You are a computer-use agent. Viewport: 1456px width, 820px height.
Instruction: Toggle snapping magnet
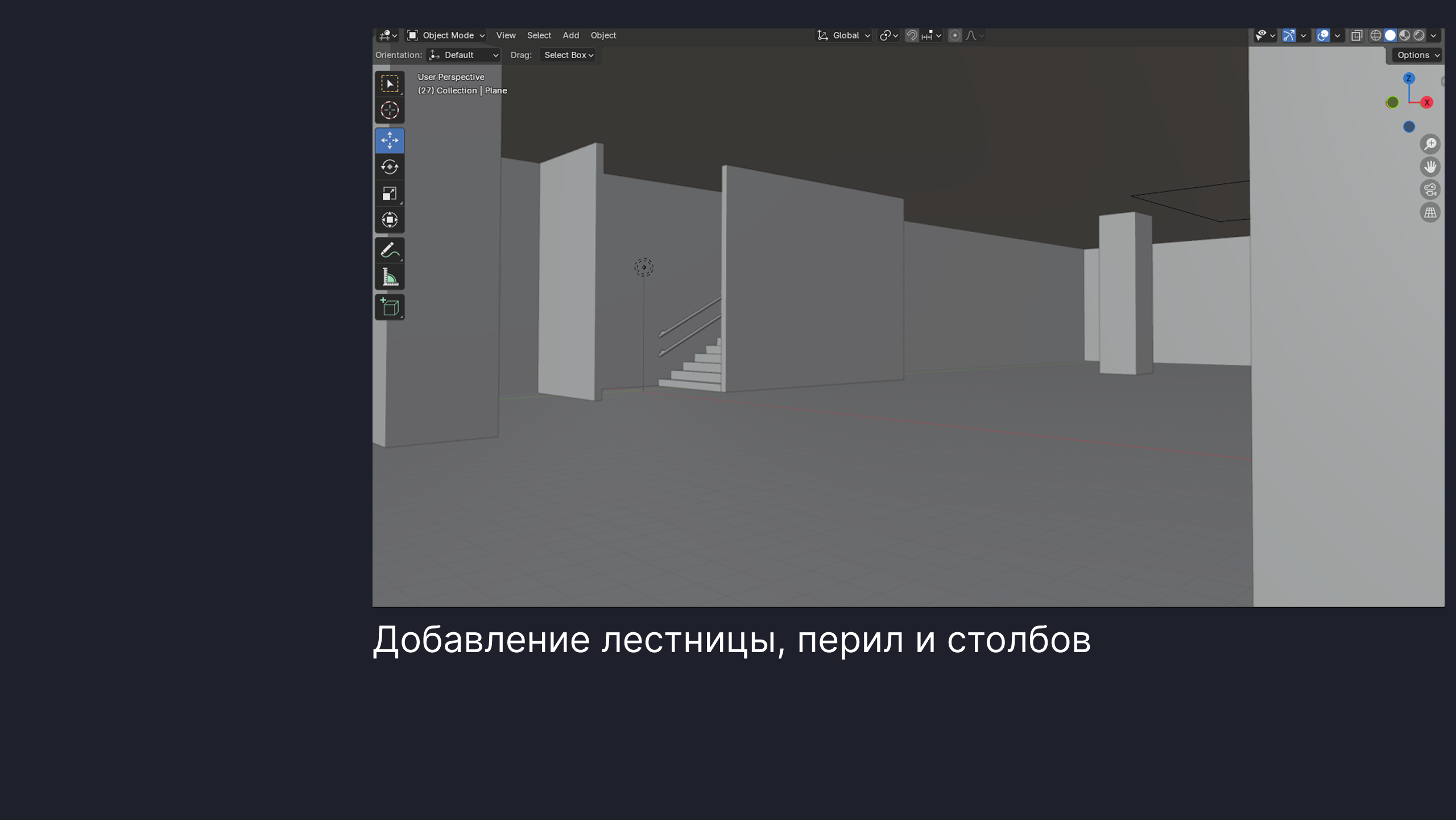tap(911, 35)
